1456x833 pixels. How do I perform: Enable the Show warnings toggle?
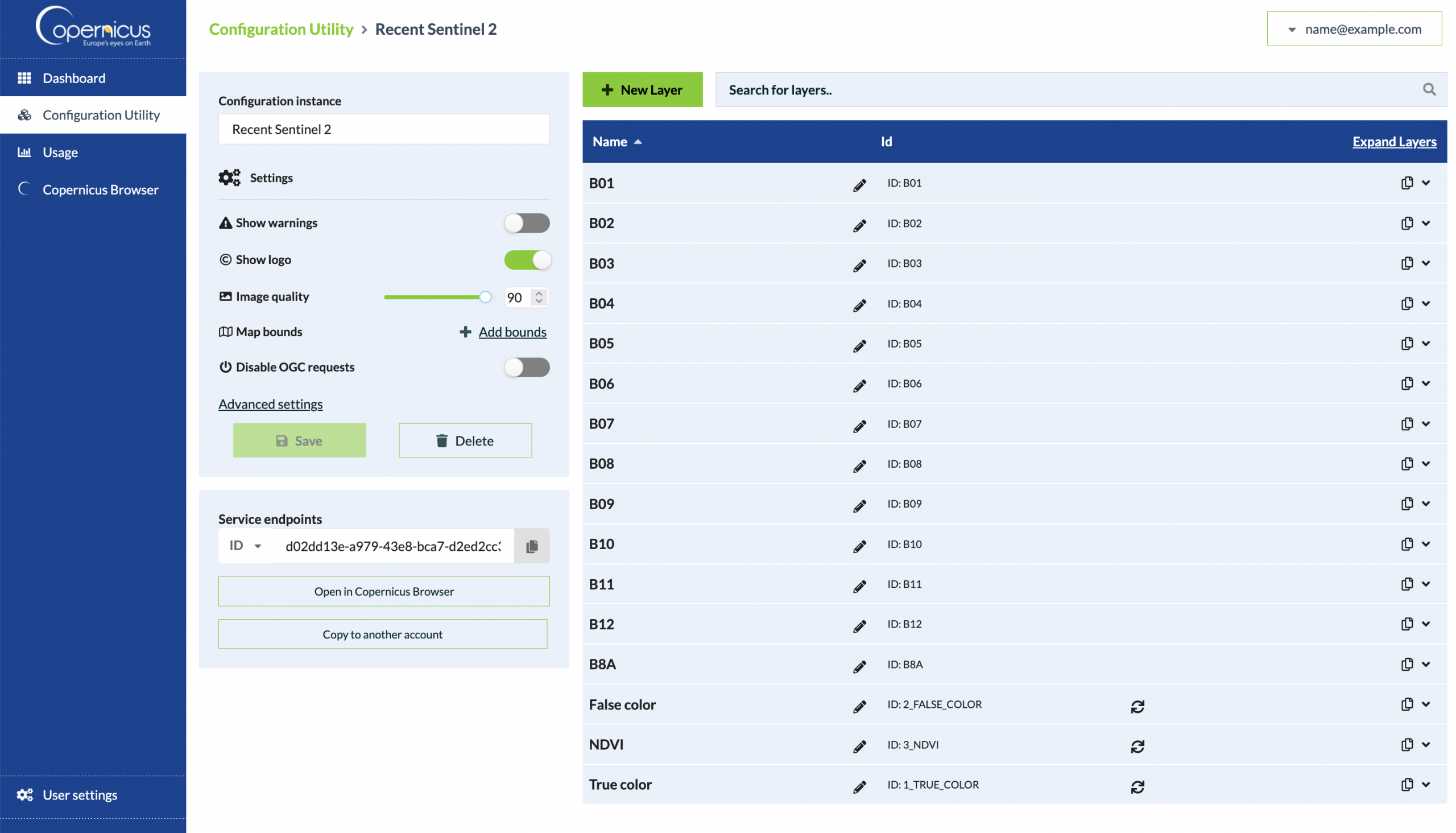526,222
